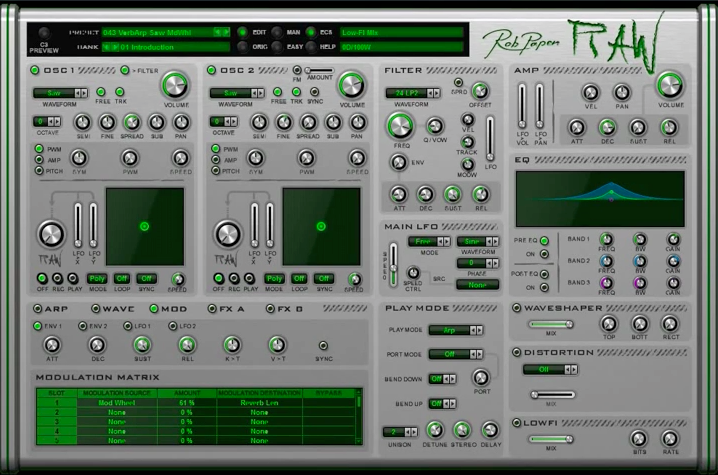
Task: Enable the Distortion power toggle
Action: coord(517,352)
